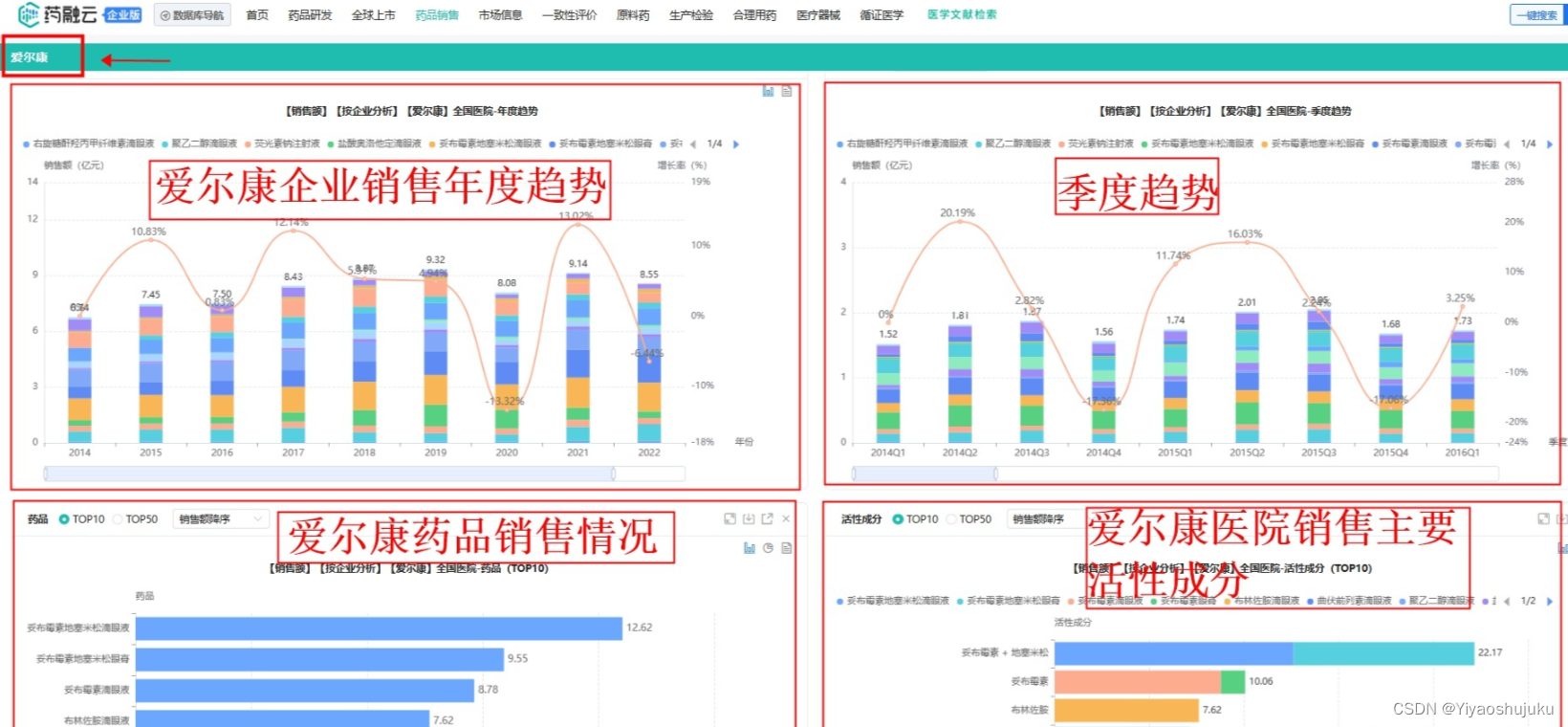Select TOP50 radio in 活性成分 panel
Screen dimensions: 1568x727
[969, 519]
